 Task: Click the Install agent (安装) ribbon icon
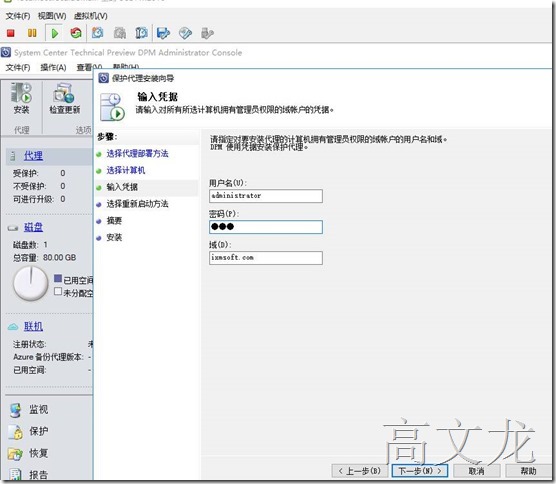(21, 93)
